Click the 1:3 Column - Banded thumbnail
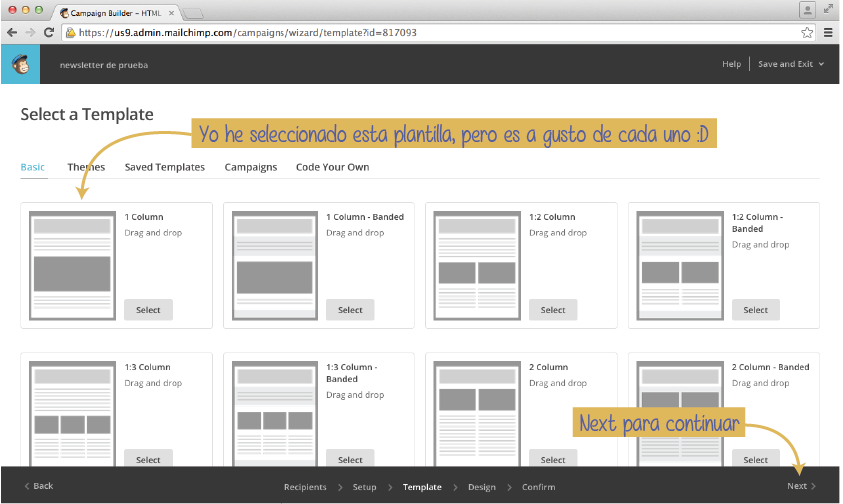 pyautogui.click(x=275, y=414)
